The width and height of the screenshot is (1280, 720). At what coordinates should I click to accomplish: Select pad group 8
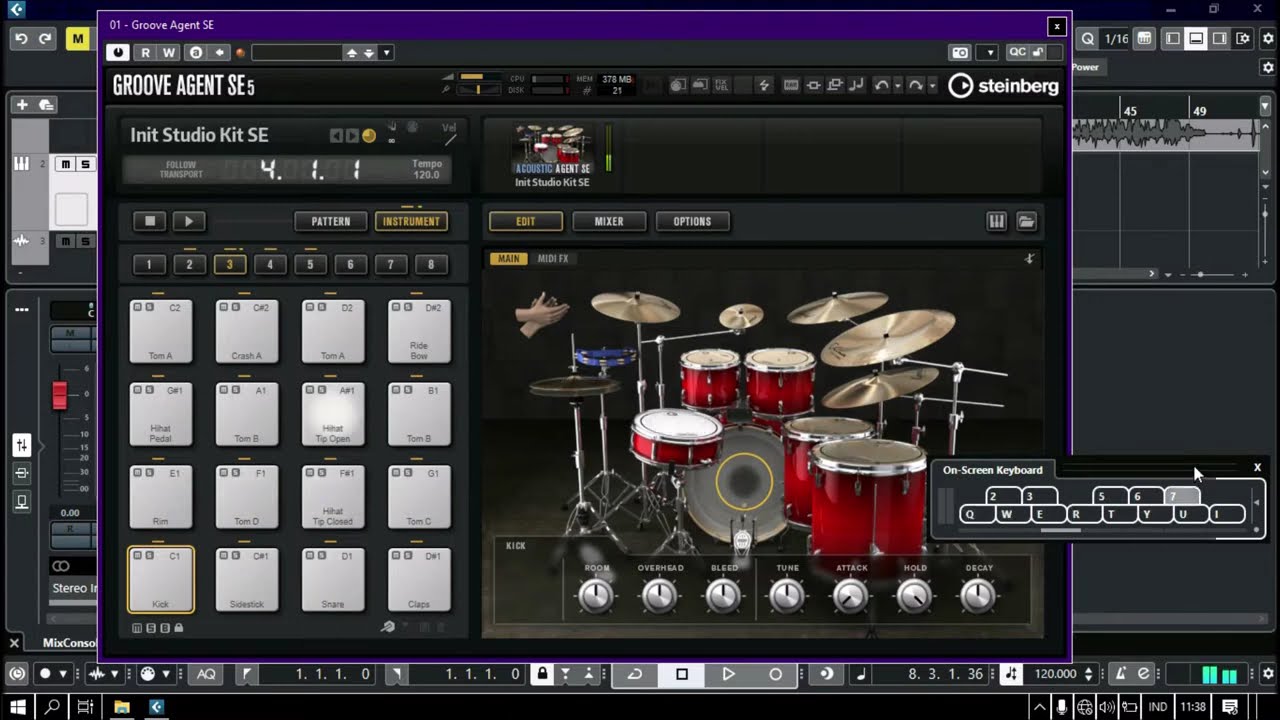431,264
